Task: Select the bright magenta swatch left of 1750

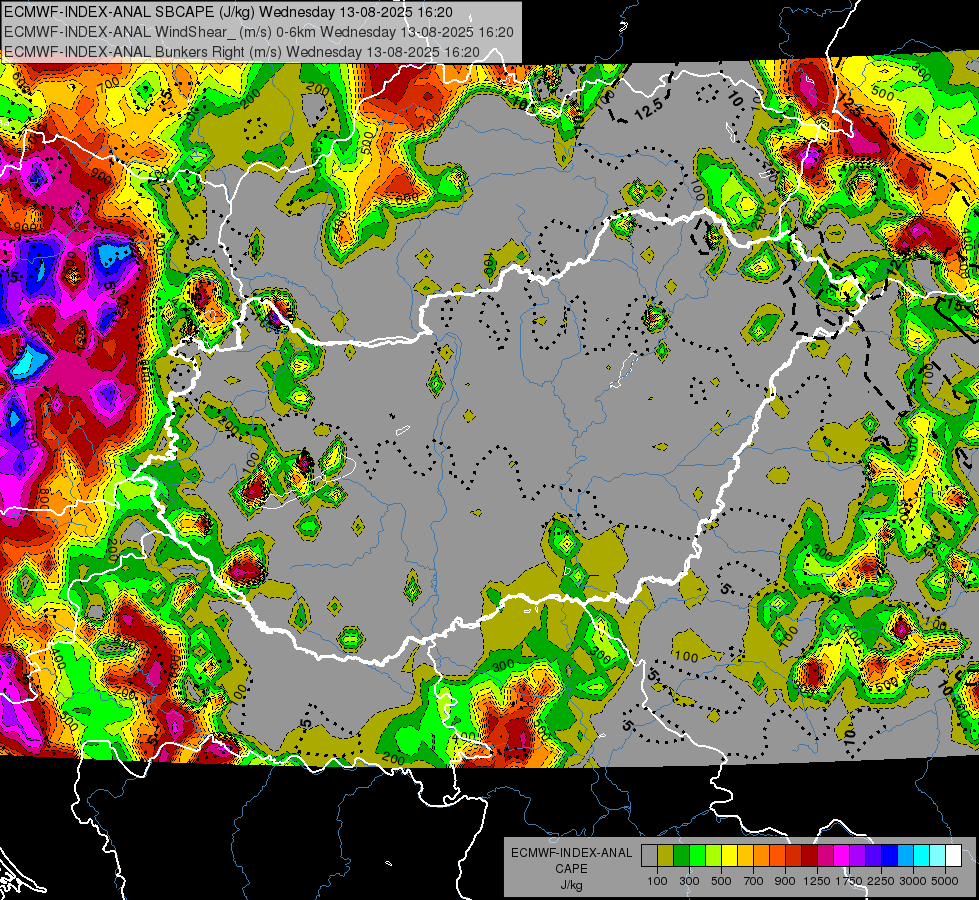Action: click(x=842, y=856)
